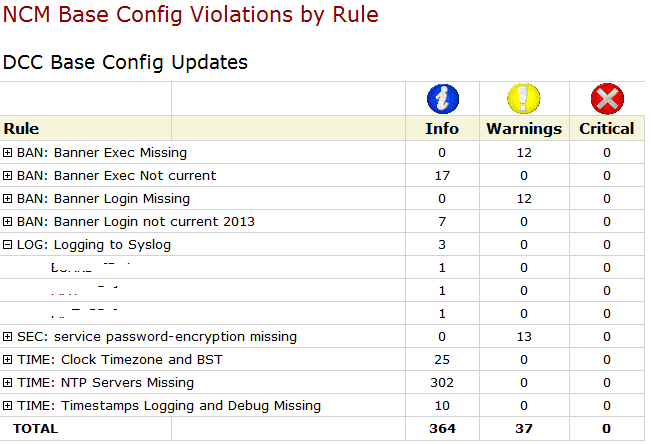Expand TIME: Timestamps Logging and Debug Missing
Screen dimensions: 653x444
[7, 405]
